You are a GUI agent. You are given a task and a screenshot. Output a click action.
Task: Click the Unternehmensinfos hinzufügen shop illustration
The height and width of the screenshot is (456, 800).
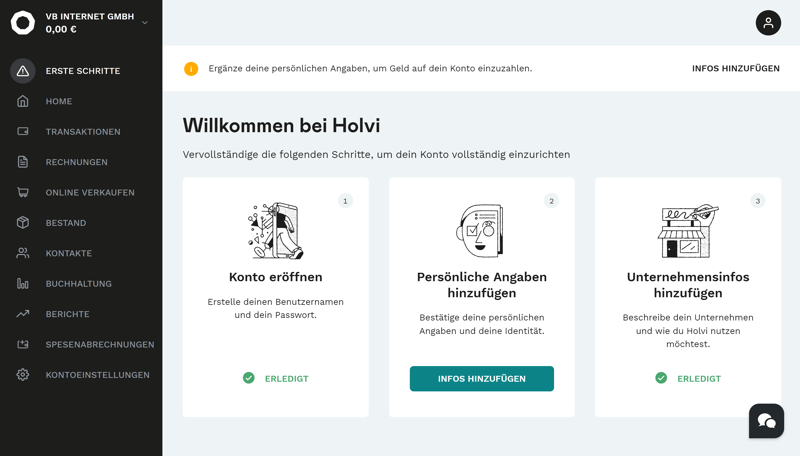coord(688,231)
